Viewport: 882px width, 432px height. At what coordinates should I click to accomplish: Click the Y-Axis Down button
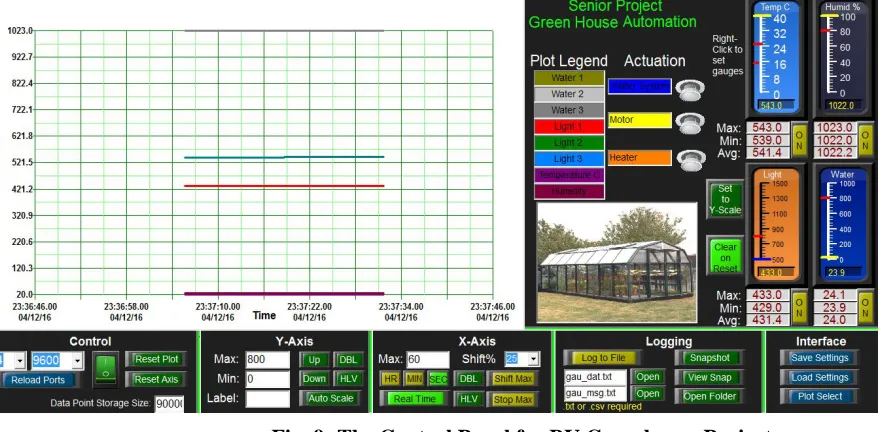[314, 379]
